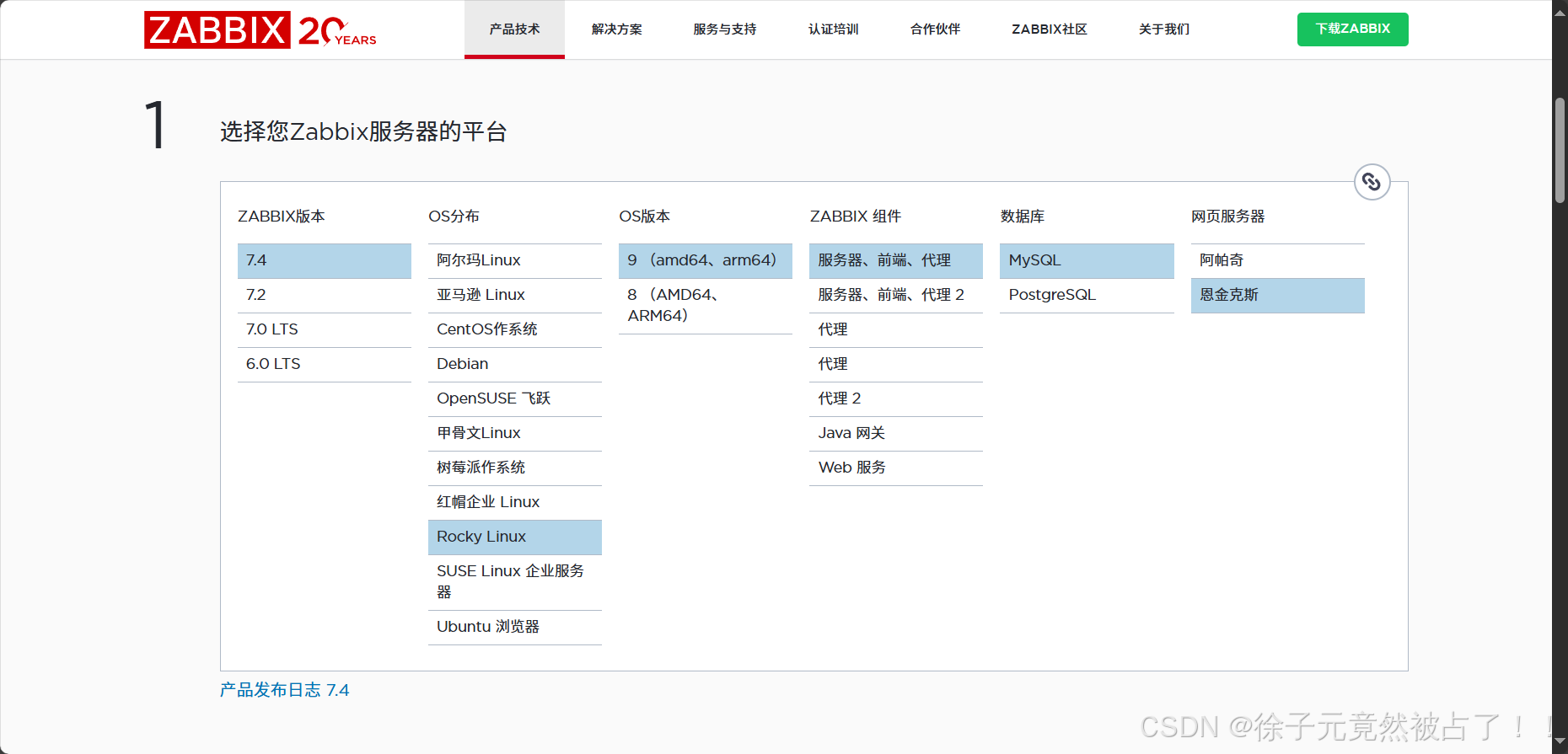The width and height of the screenshot is (1568, 754).
Task: Choose Rocky Linux distribution
Action: click(515, 537)
